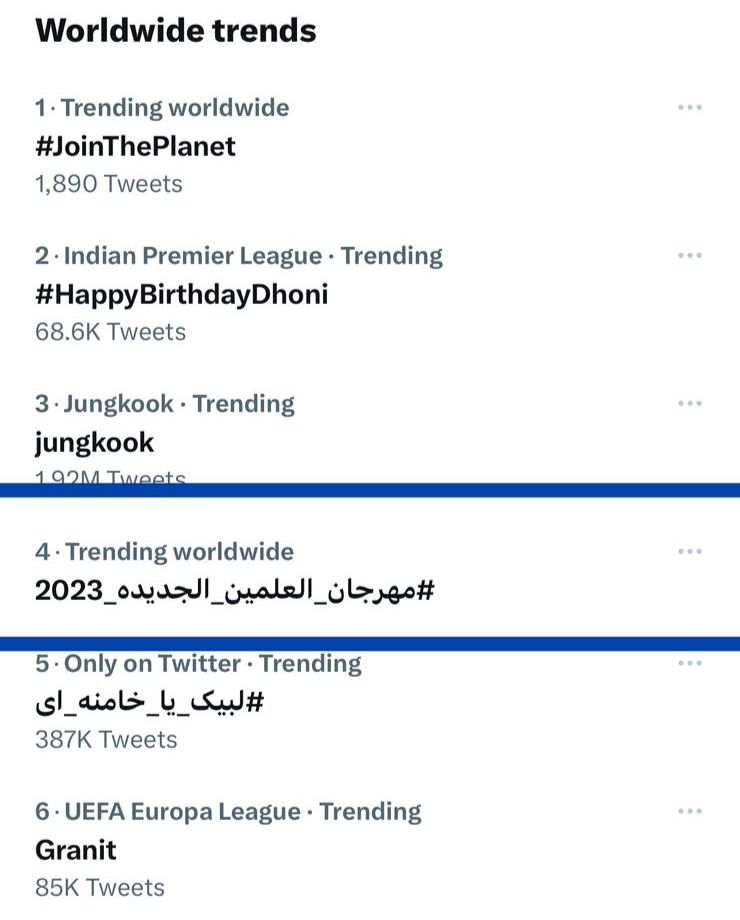Select the jungkook trending topic
This screenshot has height=920, width=740.
click(x=94, y=442)
